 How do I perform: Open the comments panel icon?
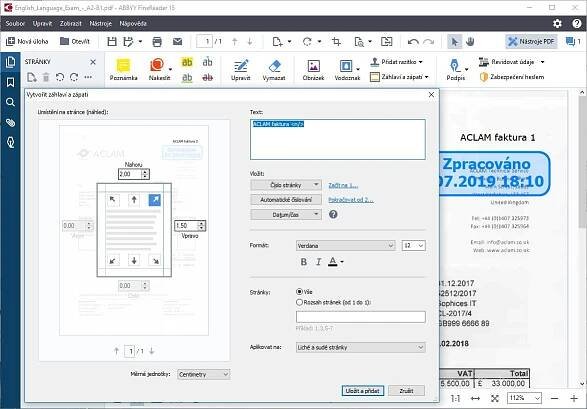(x=572, y=42)
